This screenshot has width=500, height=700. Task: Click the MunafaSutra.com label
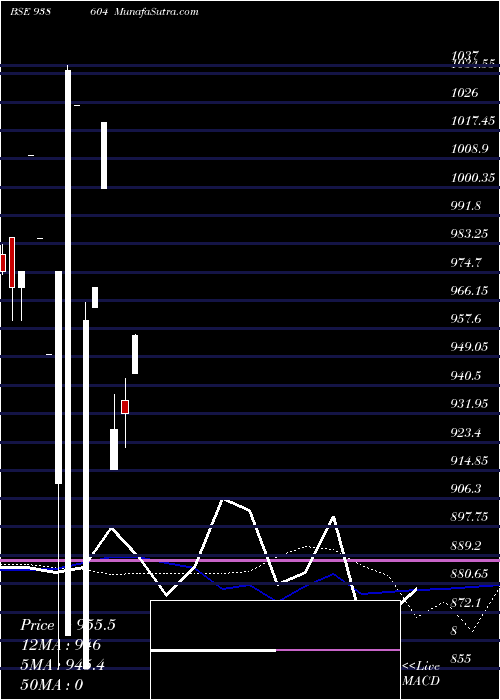coord(156,12)
